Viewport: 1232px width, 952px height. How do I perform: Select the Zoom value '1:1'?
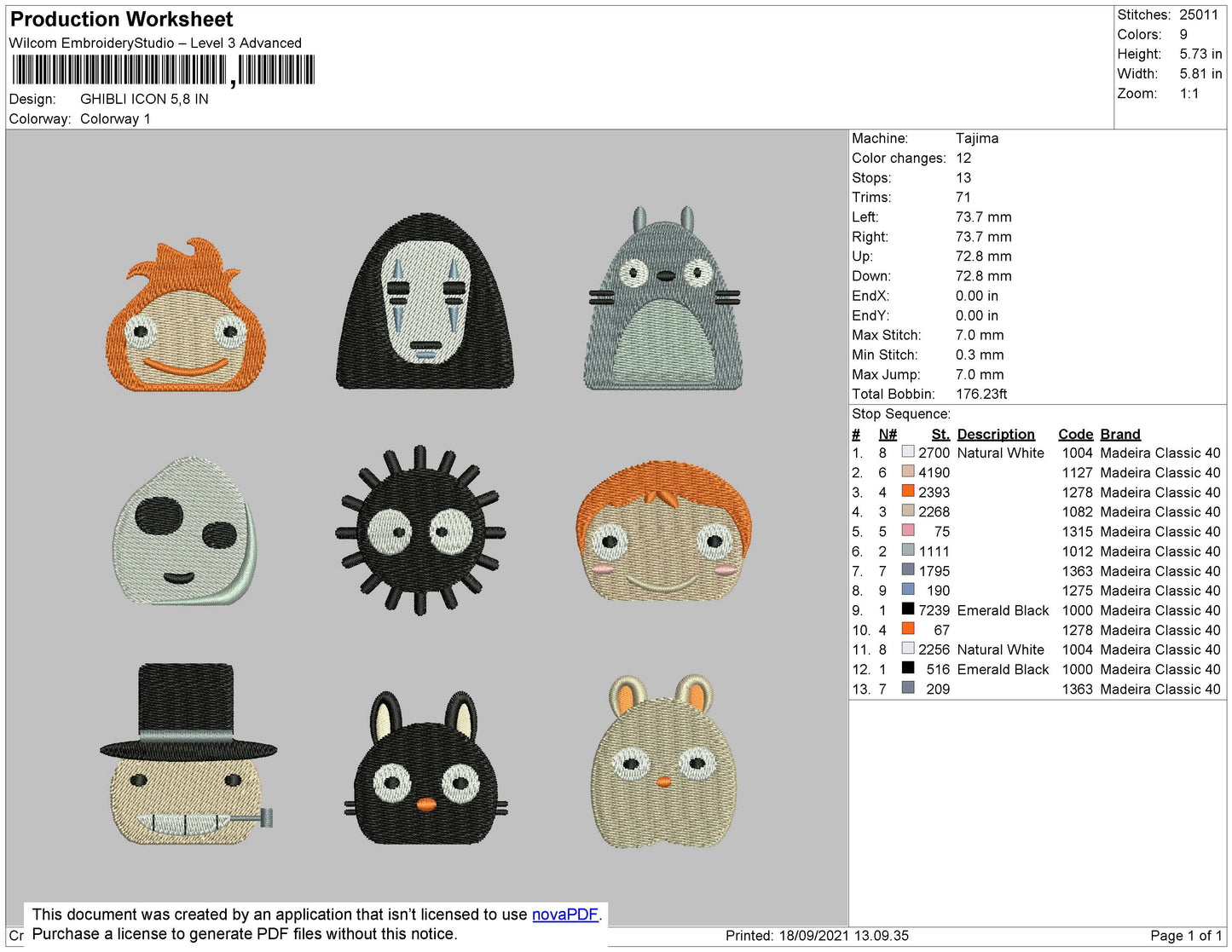point(1189,94)
